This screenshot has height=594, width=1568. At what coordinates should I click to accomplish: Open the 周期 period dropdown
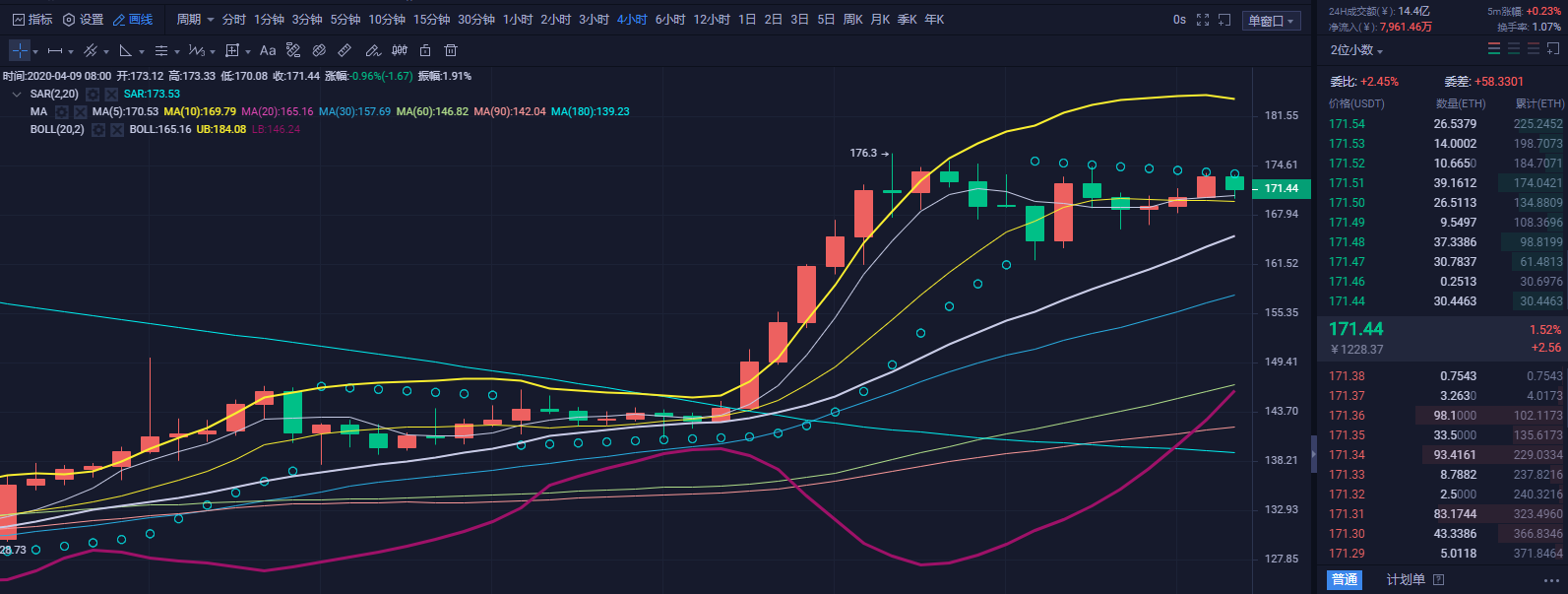tap(194, 20)
